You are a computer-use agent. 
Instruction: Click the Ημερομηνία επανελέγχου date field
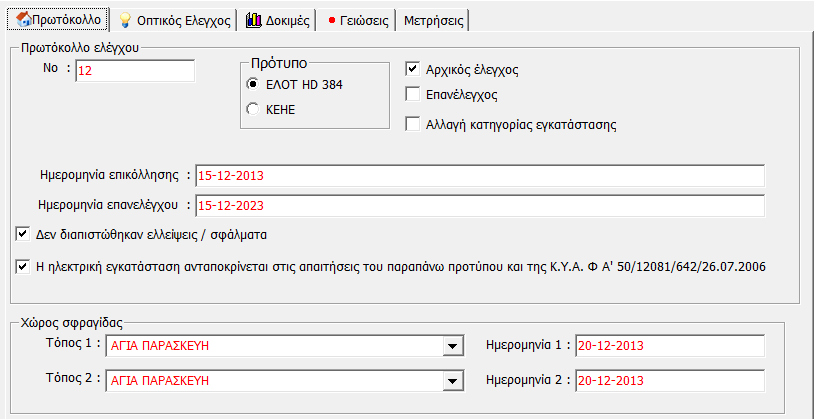tap(479, 205)
